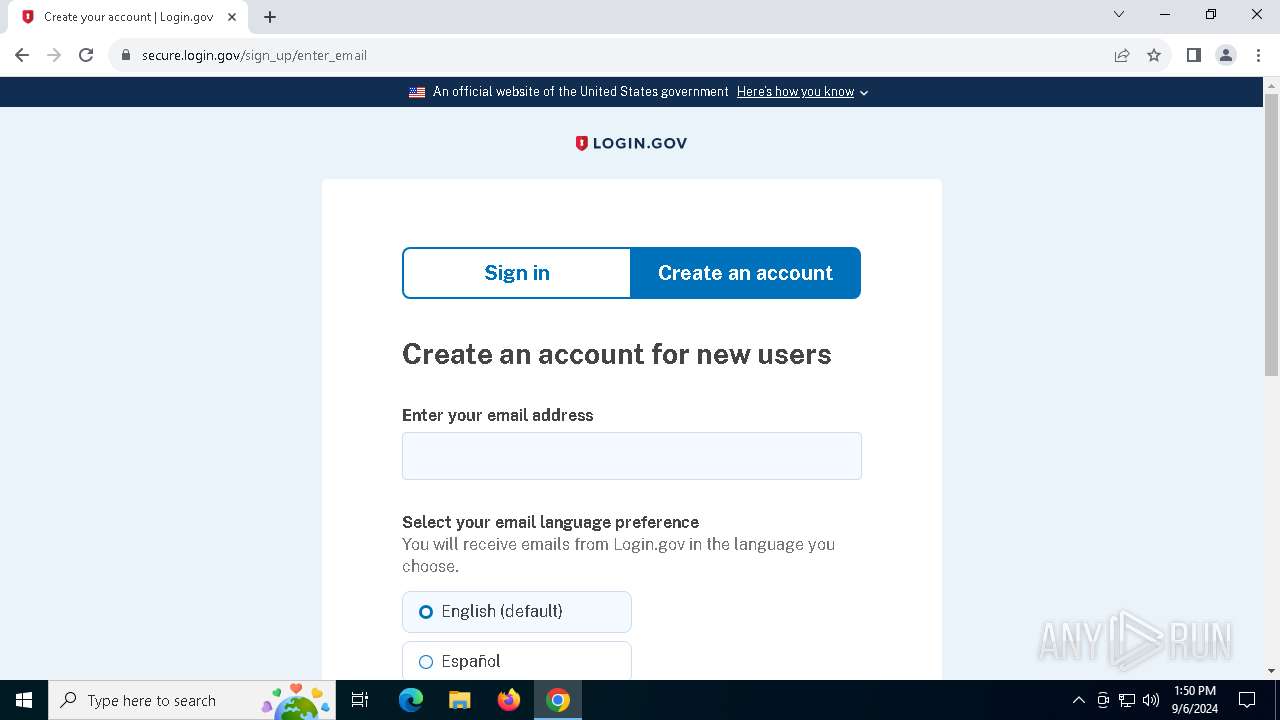The height and width of the screenshot is (720, 1280).
Task: Click the scrollbar down arrow
Action: pos(1271,671)
